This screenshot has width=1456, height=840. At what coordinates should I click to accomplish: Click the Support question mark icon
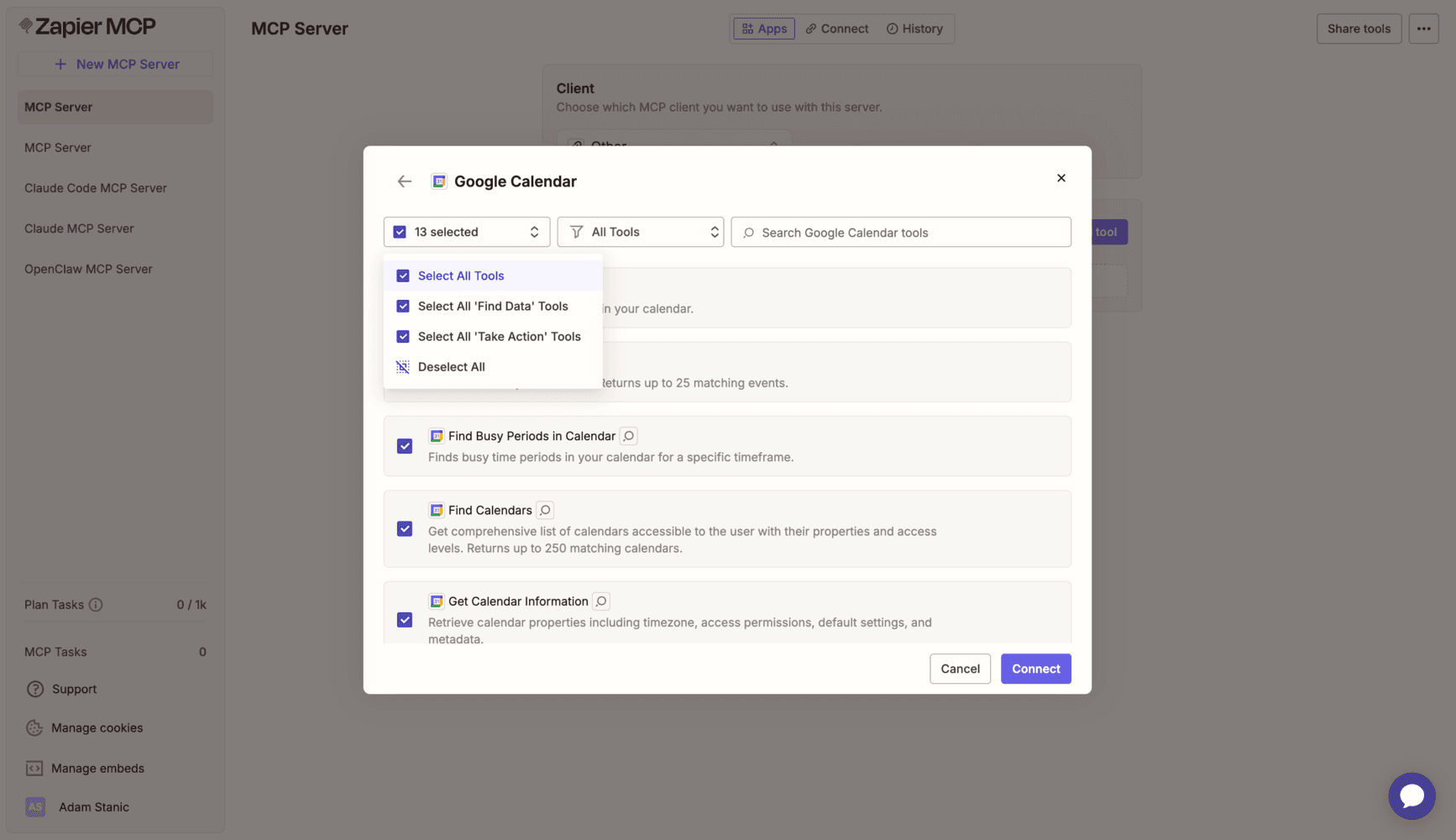tap(34, 689)
